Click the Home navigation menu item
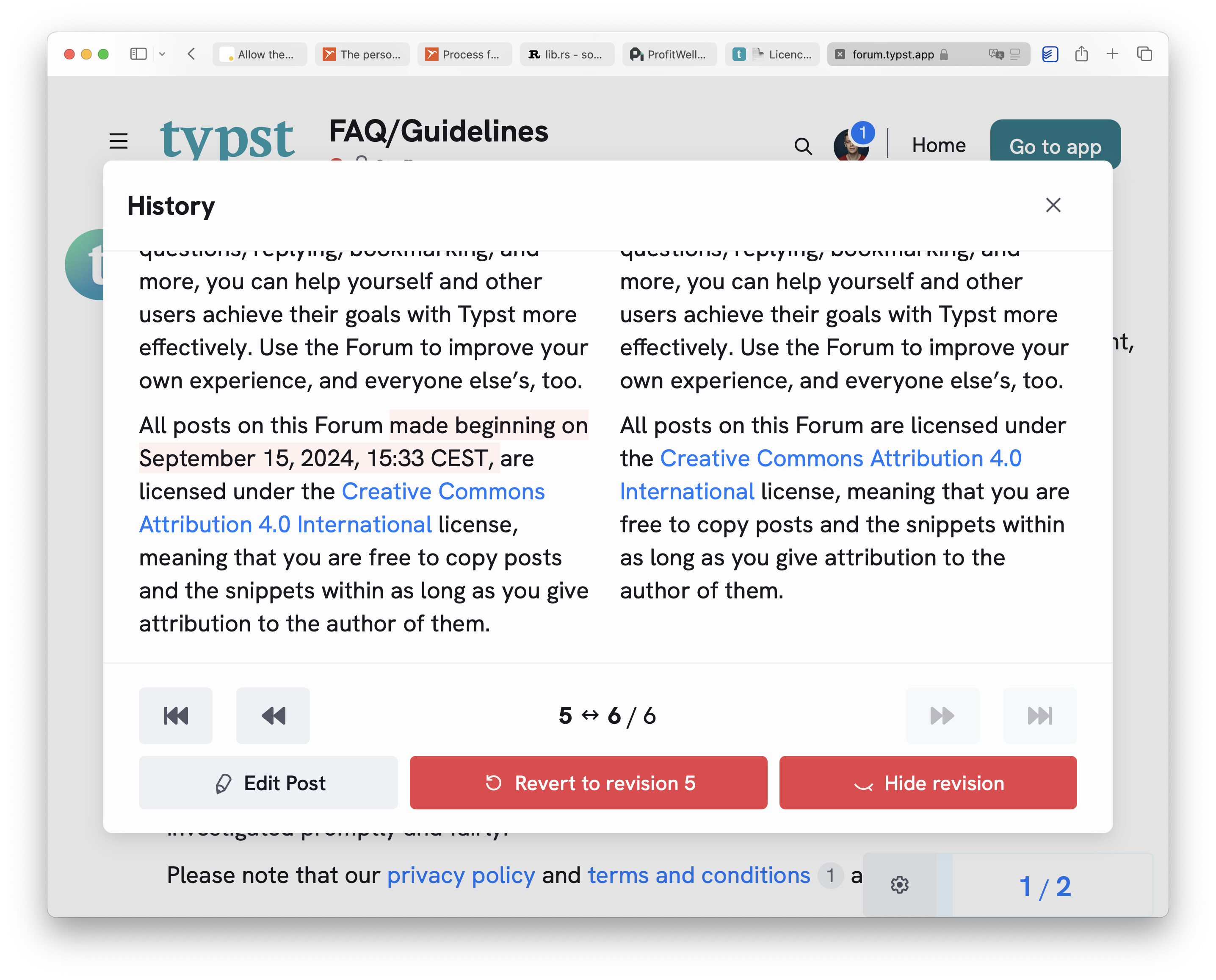 (x=938, y=145)
